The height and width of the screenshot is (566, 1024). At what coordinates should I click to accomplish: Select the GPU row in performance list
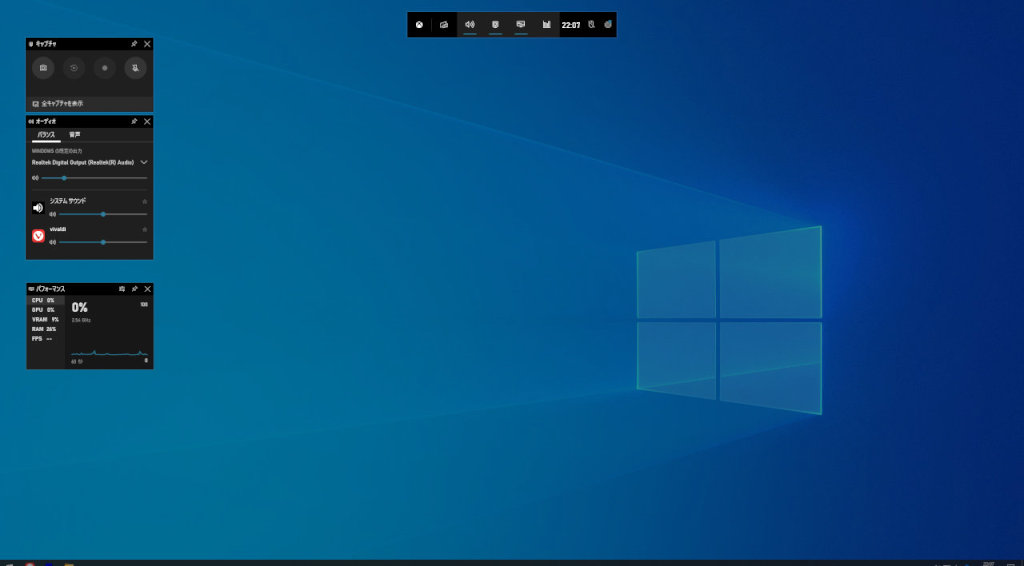[46, 310]
